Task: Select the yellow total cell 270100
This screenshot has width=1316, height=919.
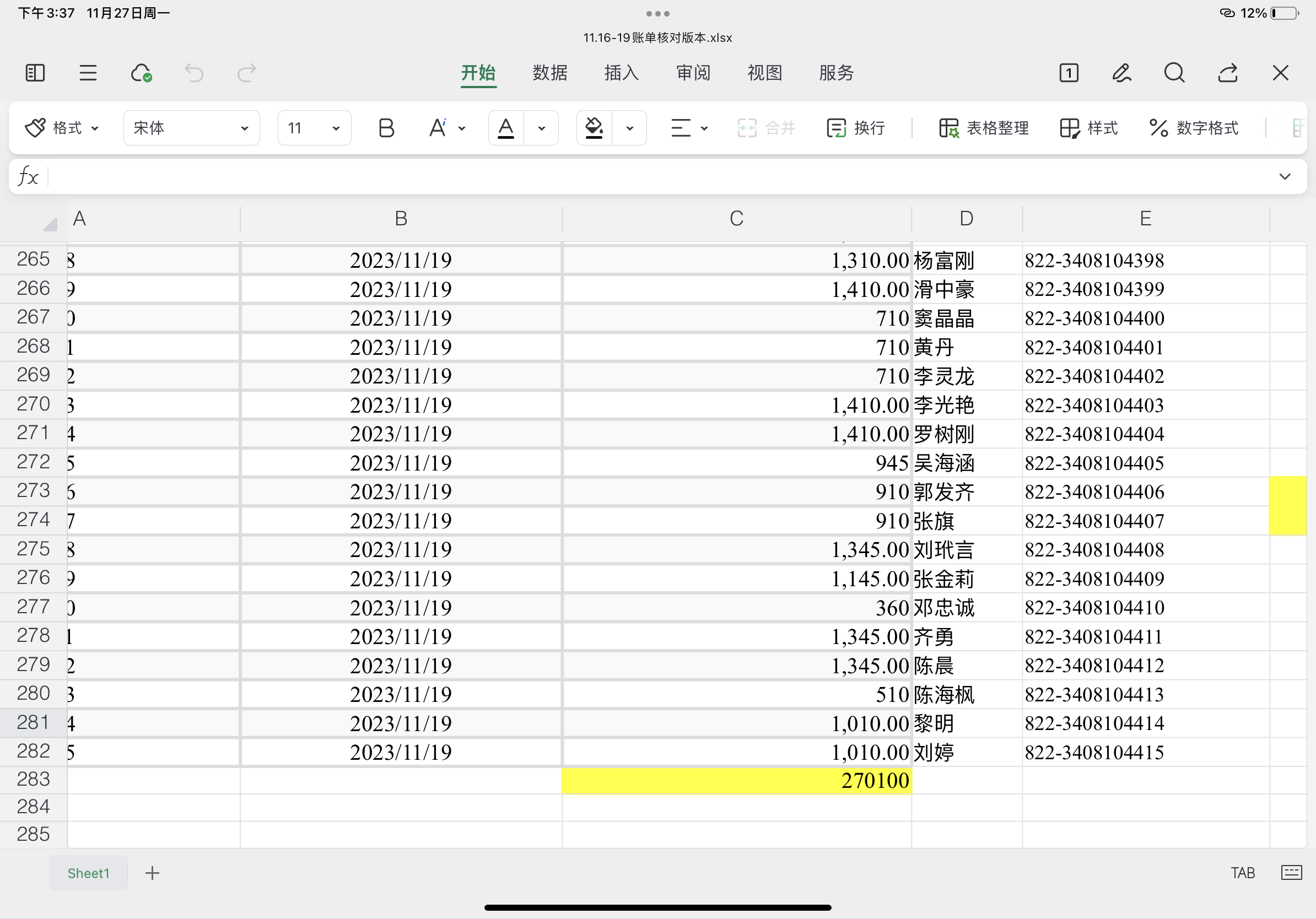Action: tap(736, 780)
